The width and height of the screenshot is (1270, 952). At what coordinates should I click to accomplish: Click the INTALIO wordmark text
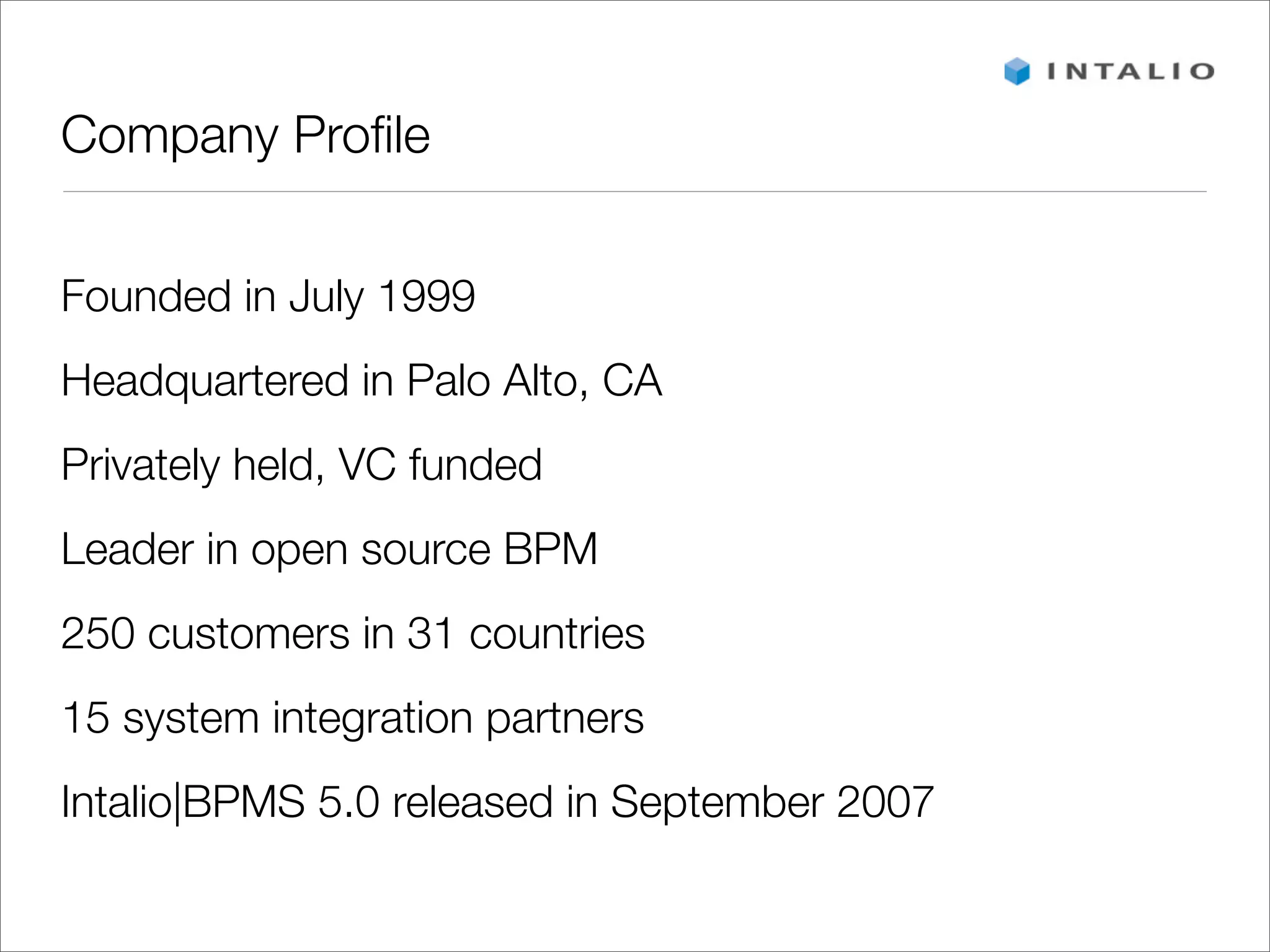(1130, 71)
